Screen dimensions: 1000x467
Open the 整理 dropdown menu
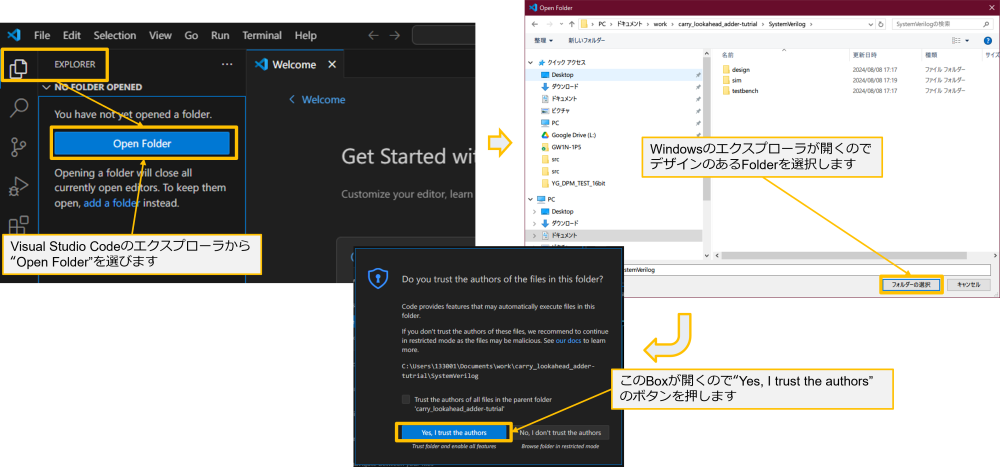pos(543,40)
